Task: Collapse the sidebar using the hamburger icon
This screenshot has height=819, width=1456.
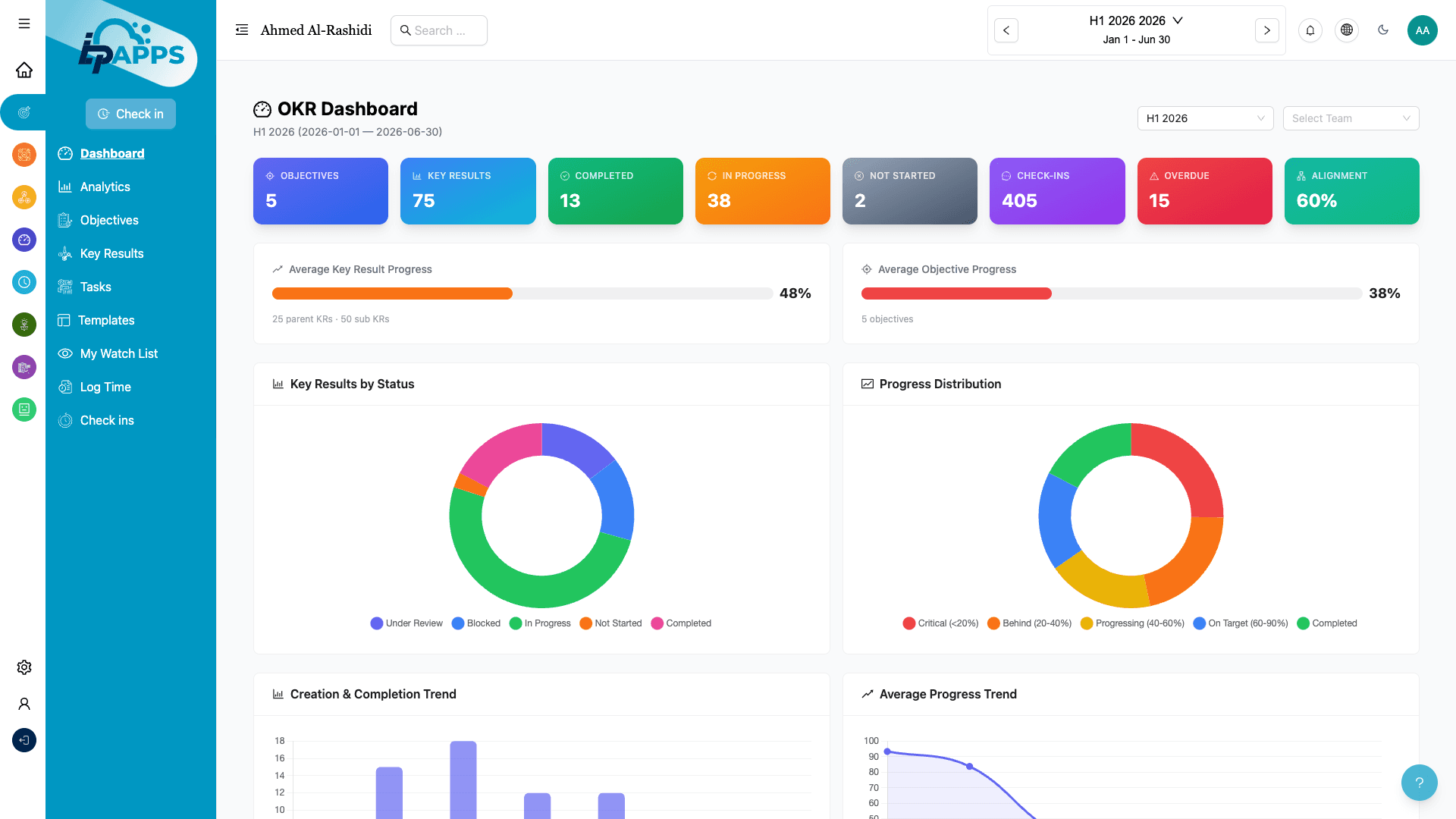Action: click(24, 24)
